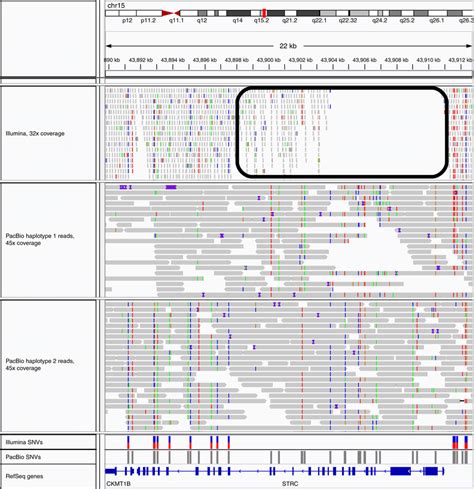Select PacBio haplotype 1 reads track name
Screen dimensions: 474x489
(40, 239)
